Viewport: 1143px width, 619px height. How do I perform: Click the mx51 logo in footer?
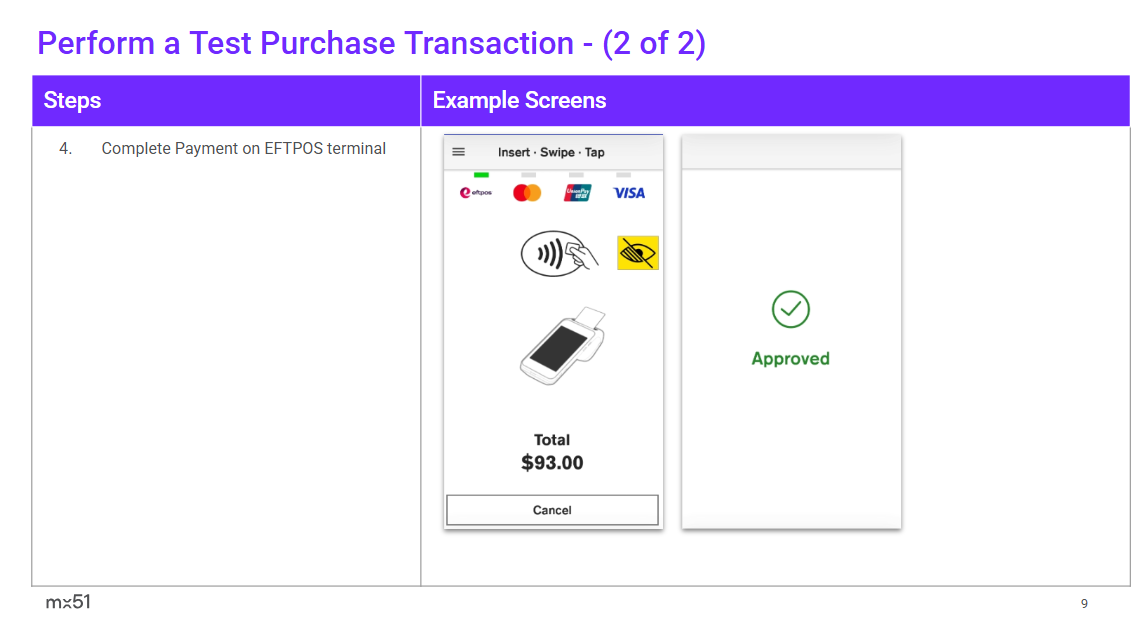coord(68,602)
